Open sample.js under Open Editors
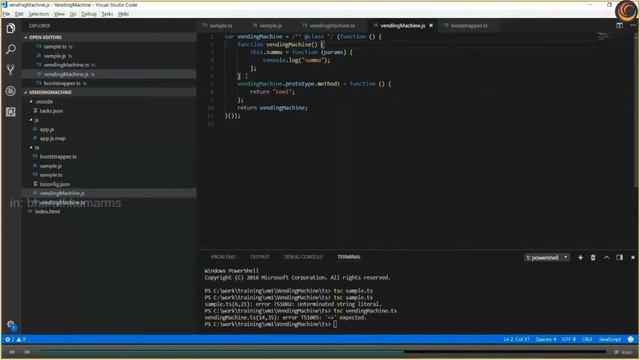The image size is (640, 360). pos(55,56)
